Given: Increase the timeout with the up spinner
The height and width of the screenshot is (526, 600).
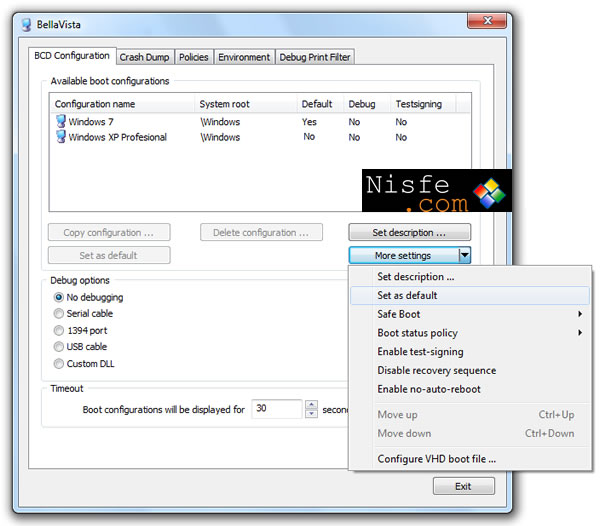Looking at the screenshot, I should 311,404.
